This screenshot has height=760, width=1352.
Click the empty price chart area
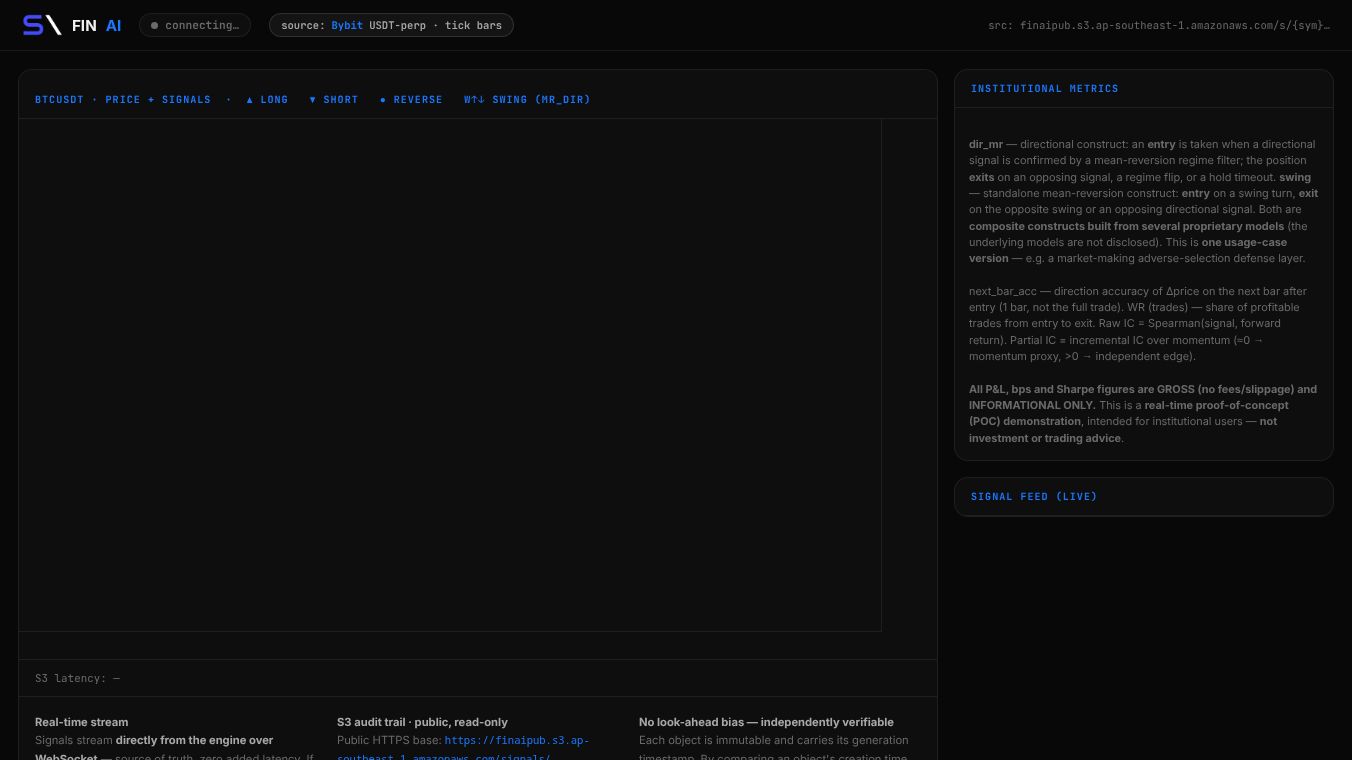450,375
